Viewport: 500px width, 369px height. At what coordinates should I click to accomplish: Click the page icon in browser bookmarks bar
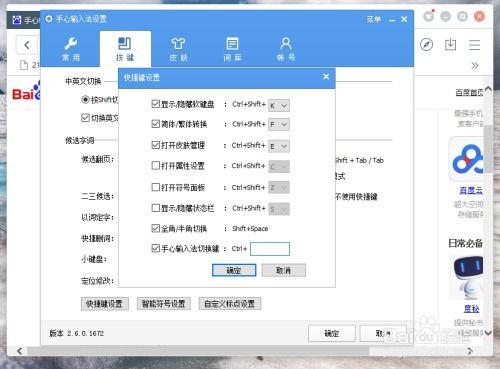tap(24, 65)
